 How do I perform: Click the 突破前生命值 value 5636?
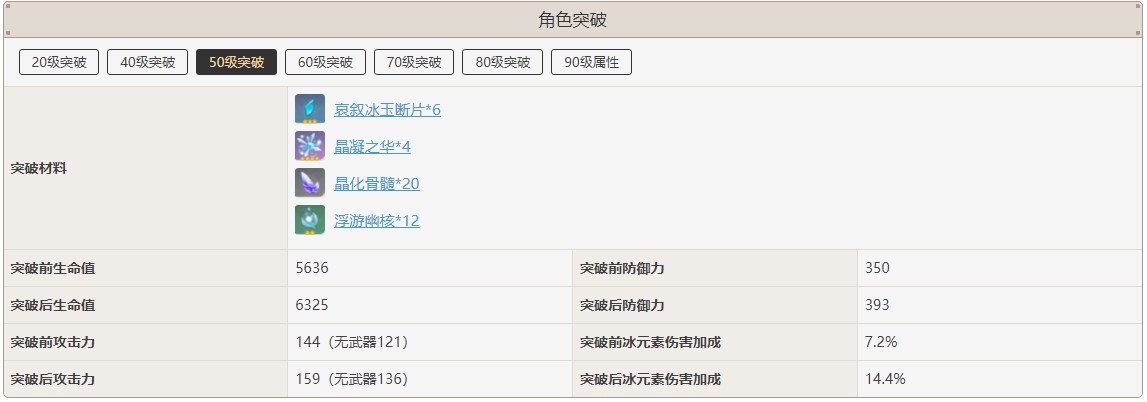(x=312, y=268)
